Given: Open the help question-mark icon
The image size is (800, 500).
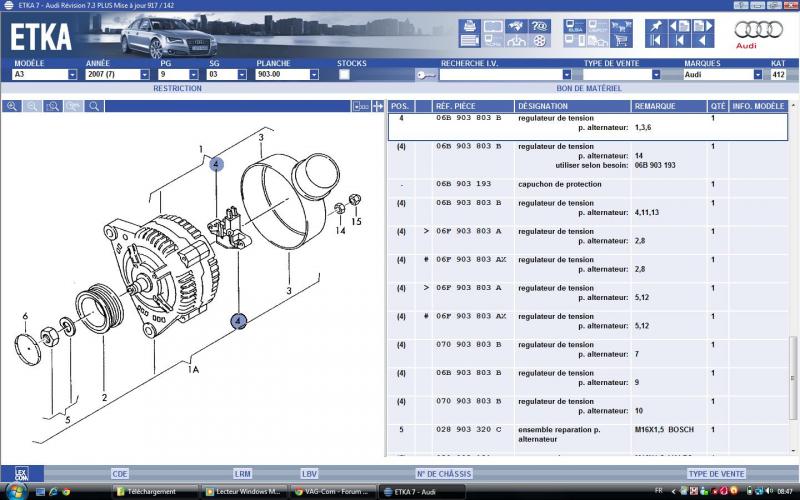Looking at the screenshot, I should 540,26.
